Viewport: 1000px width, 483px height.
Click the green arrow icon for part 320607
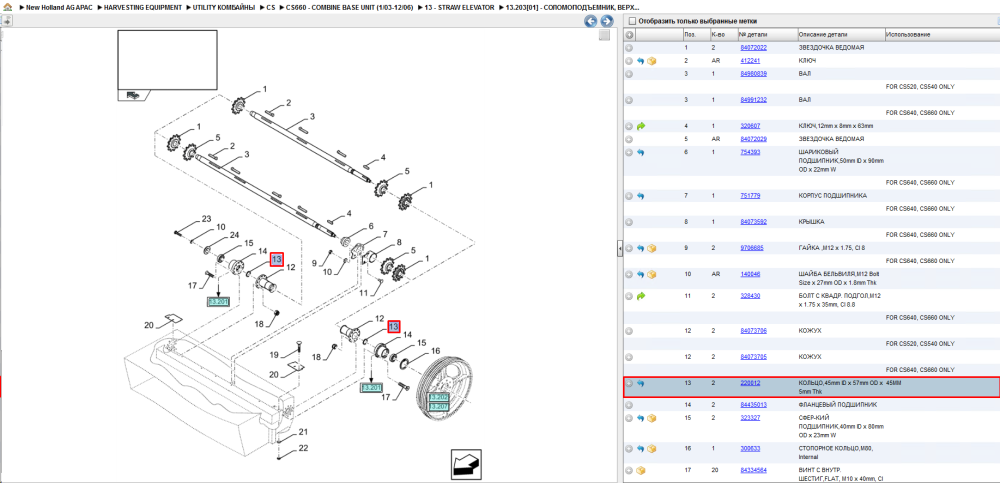(640, 126)
